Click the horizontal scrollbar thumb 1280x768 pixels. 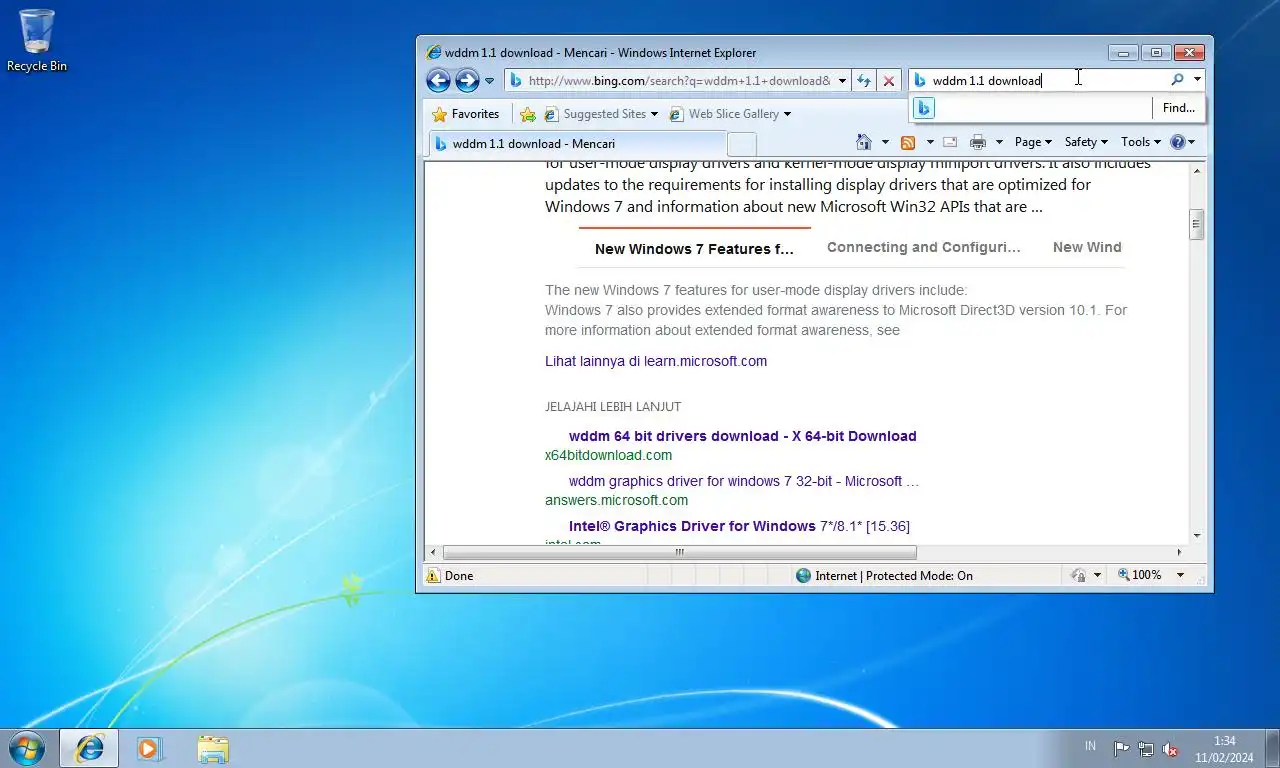(x=679, y=552)
